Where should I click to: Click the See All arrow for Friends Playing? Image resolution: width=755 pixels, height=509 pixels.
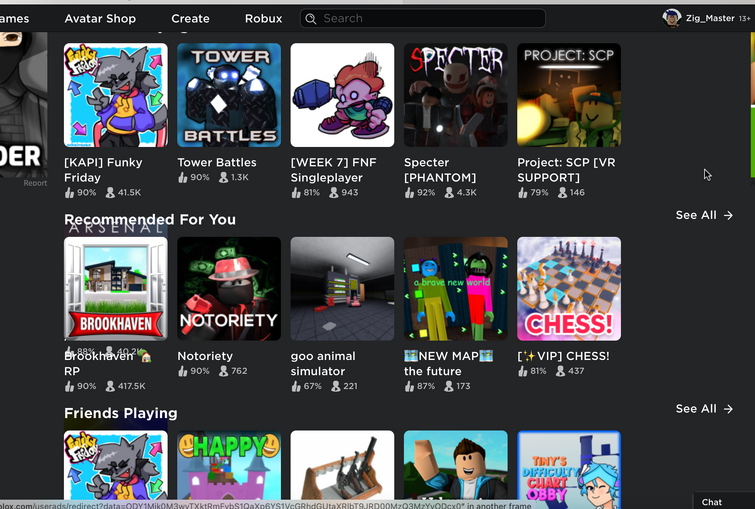pos(729,409)
